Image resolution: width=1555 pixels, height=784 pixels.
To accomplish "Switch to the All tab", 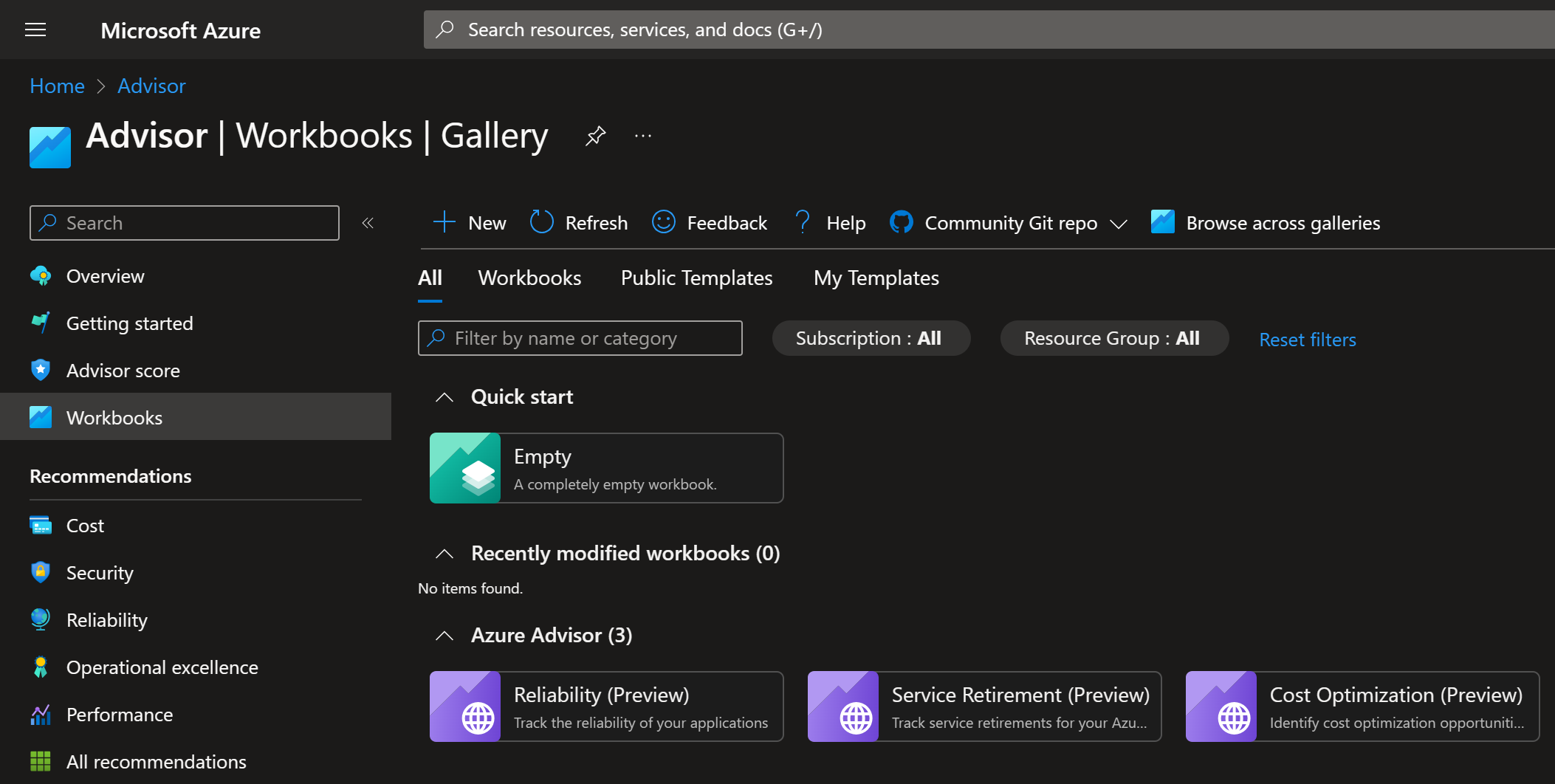I will click(x=430, y=278).
